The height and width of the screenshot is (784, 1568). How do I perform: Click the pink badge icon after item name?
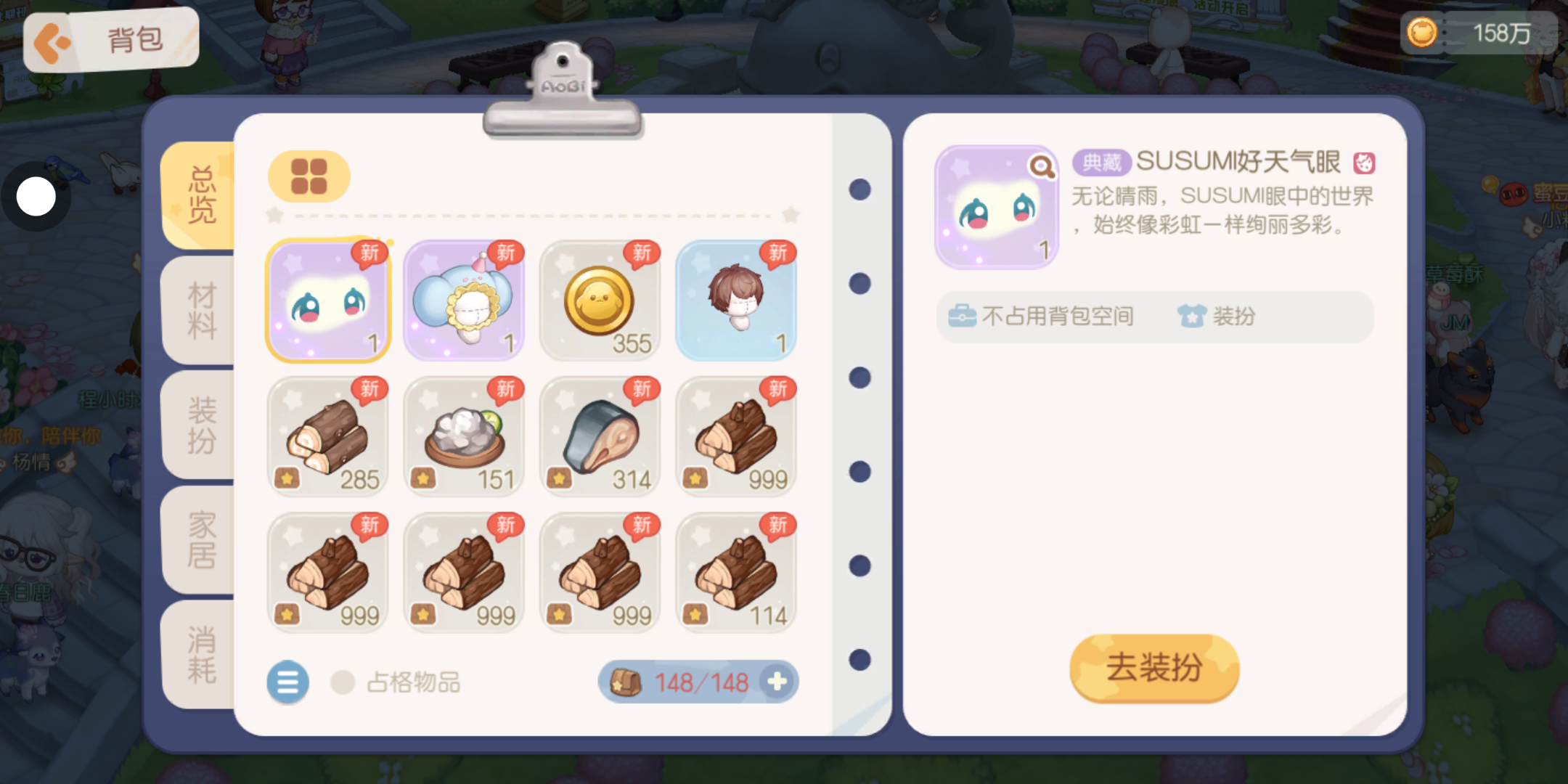tap(1364, 163)
